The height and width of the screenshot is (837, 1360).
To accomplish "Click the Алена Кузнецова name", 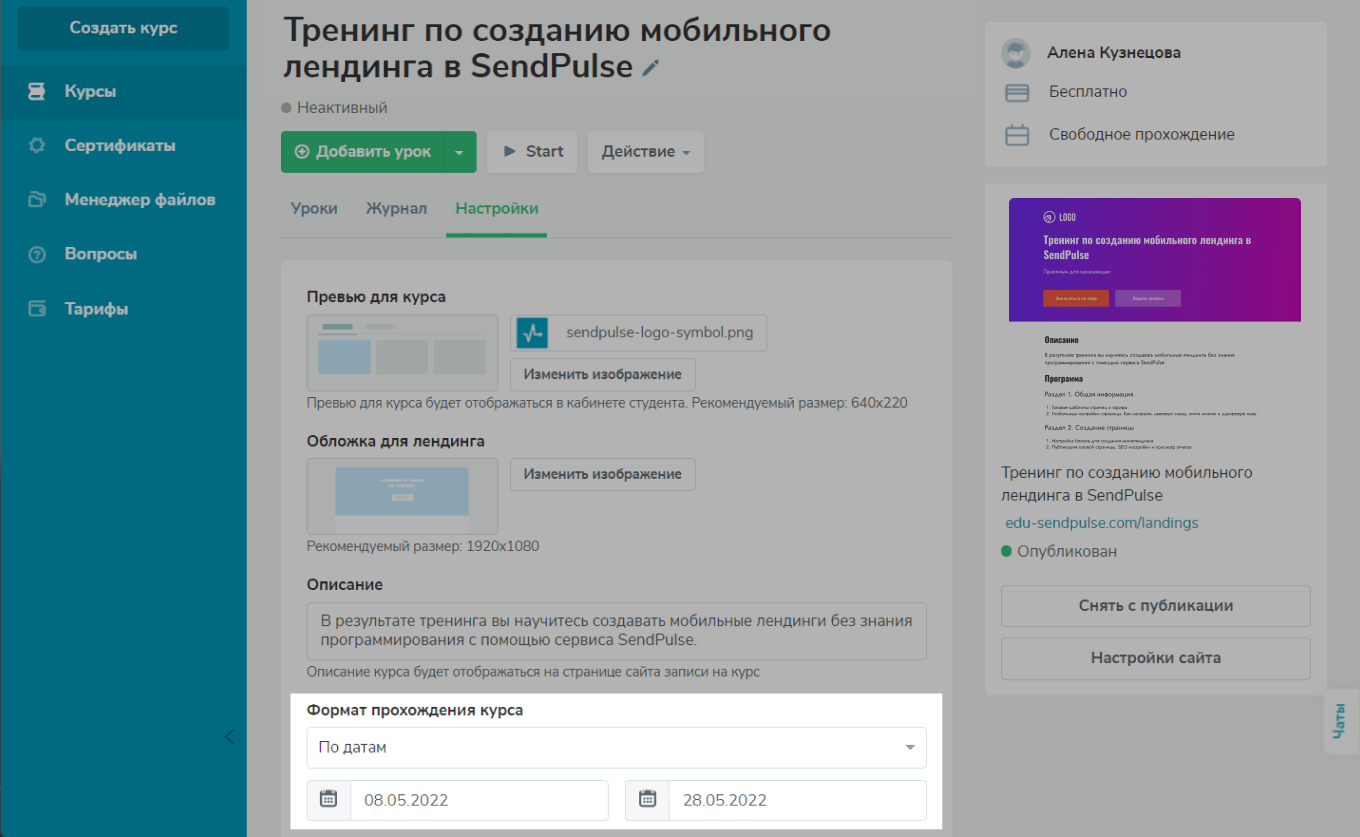I will 1114,52.
